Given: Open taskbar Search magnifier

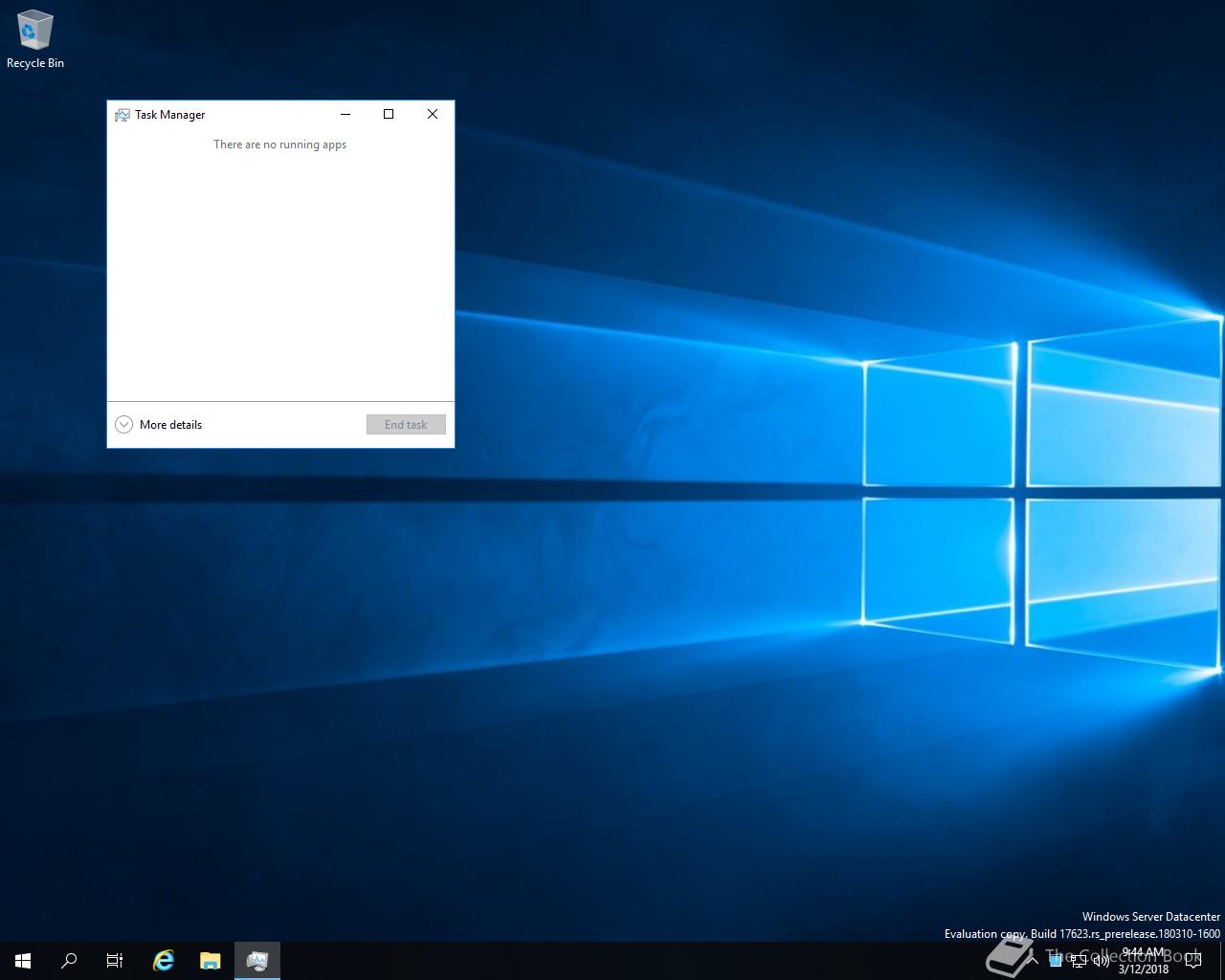Looking at the screenshot, I should (69, 961).
